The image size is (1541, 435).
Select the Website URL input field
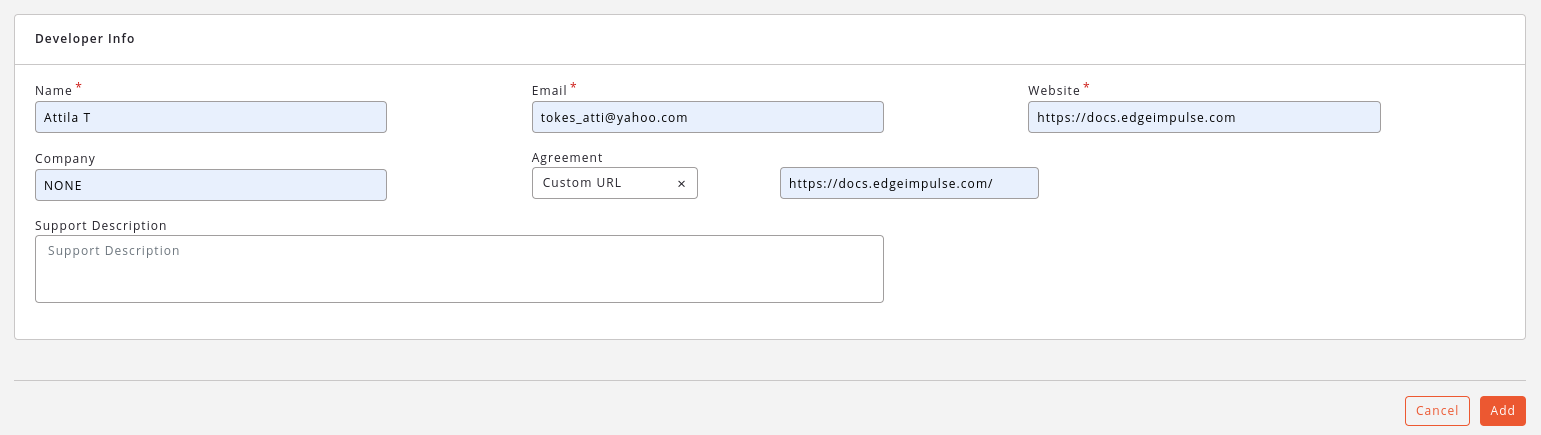(x=1204, y=117)
